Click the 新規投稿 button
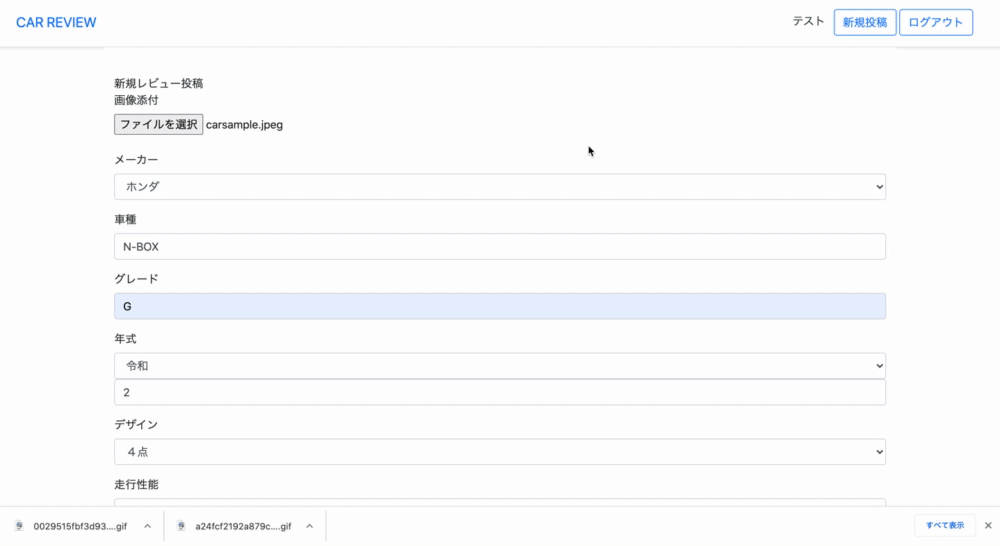 pos(865,22)
